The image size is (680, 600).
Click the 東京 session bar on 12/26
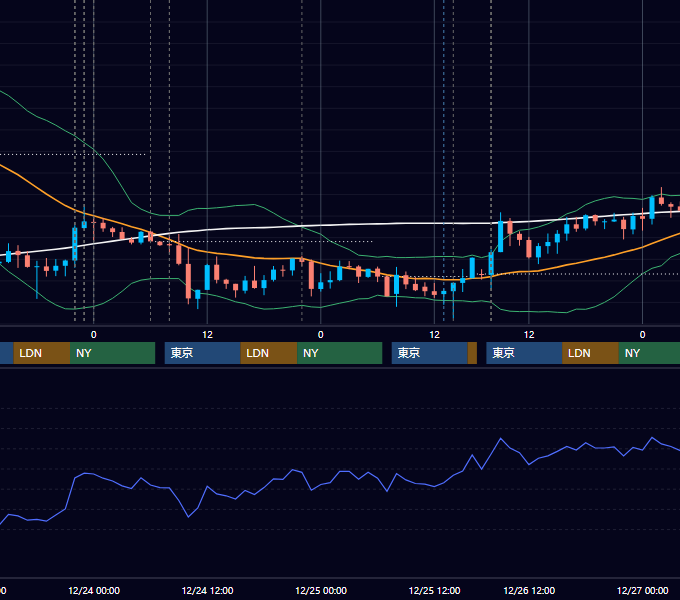tap(524, 353)
